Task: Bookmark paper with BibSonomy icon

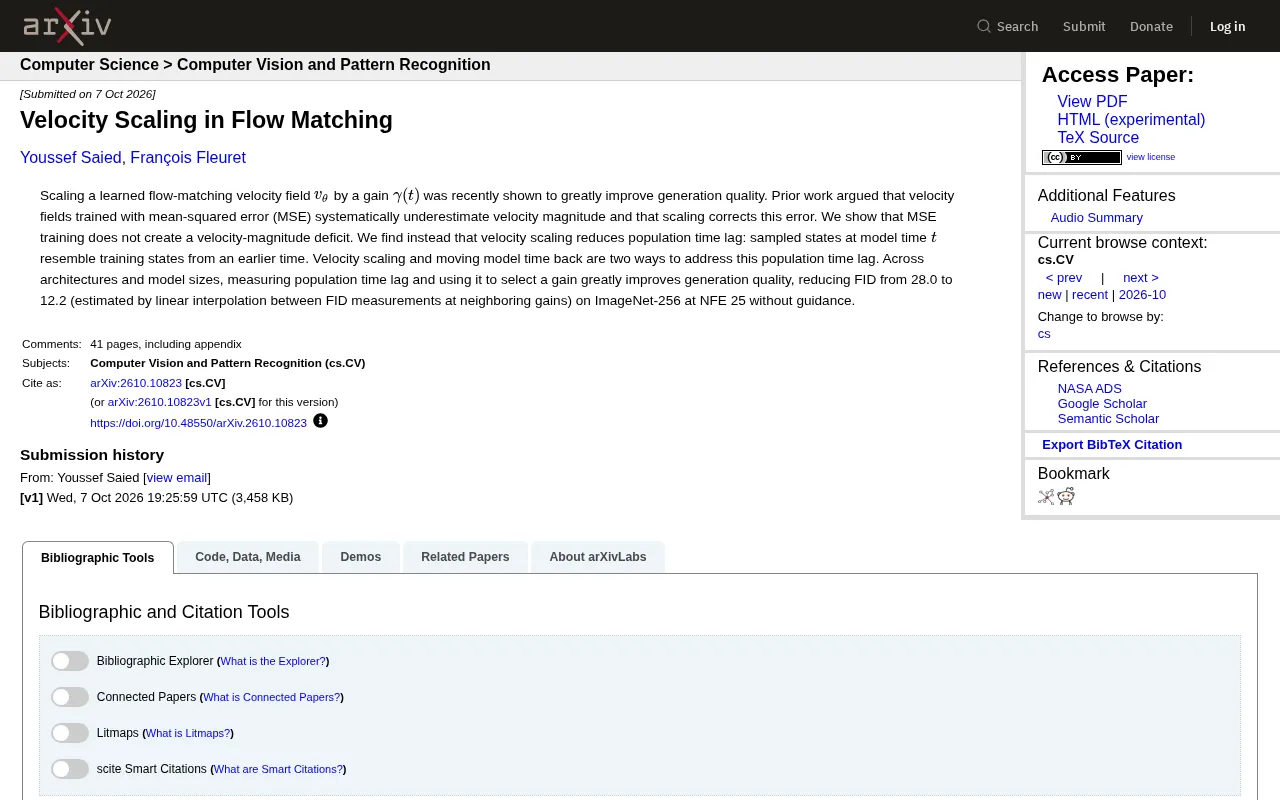Action: click(x=1046, y=496)
